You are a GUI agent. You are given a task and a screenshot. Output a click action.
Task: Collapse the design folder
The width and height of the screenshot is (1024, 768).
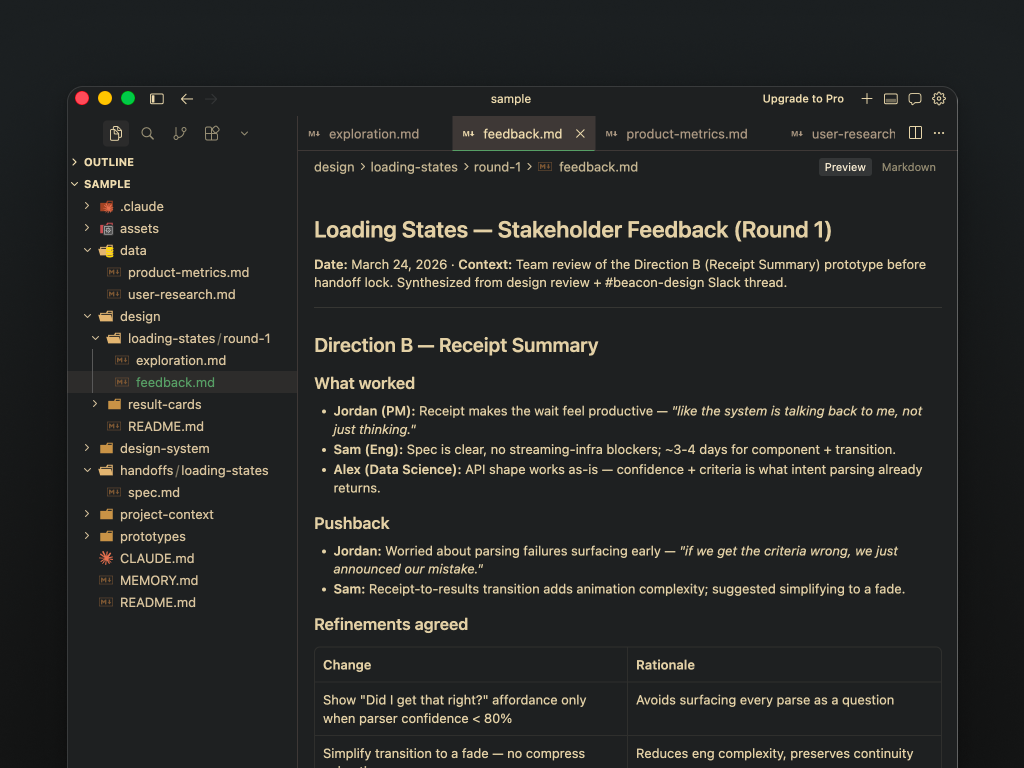183,317
